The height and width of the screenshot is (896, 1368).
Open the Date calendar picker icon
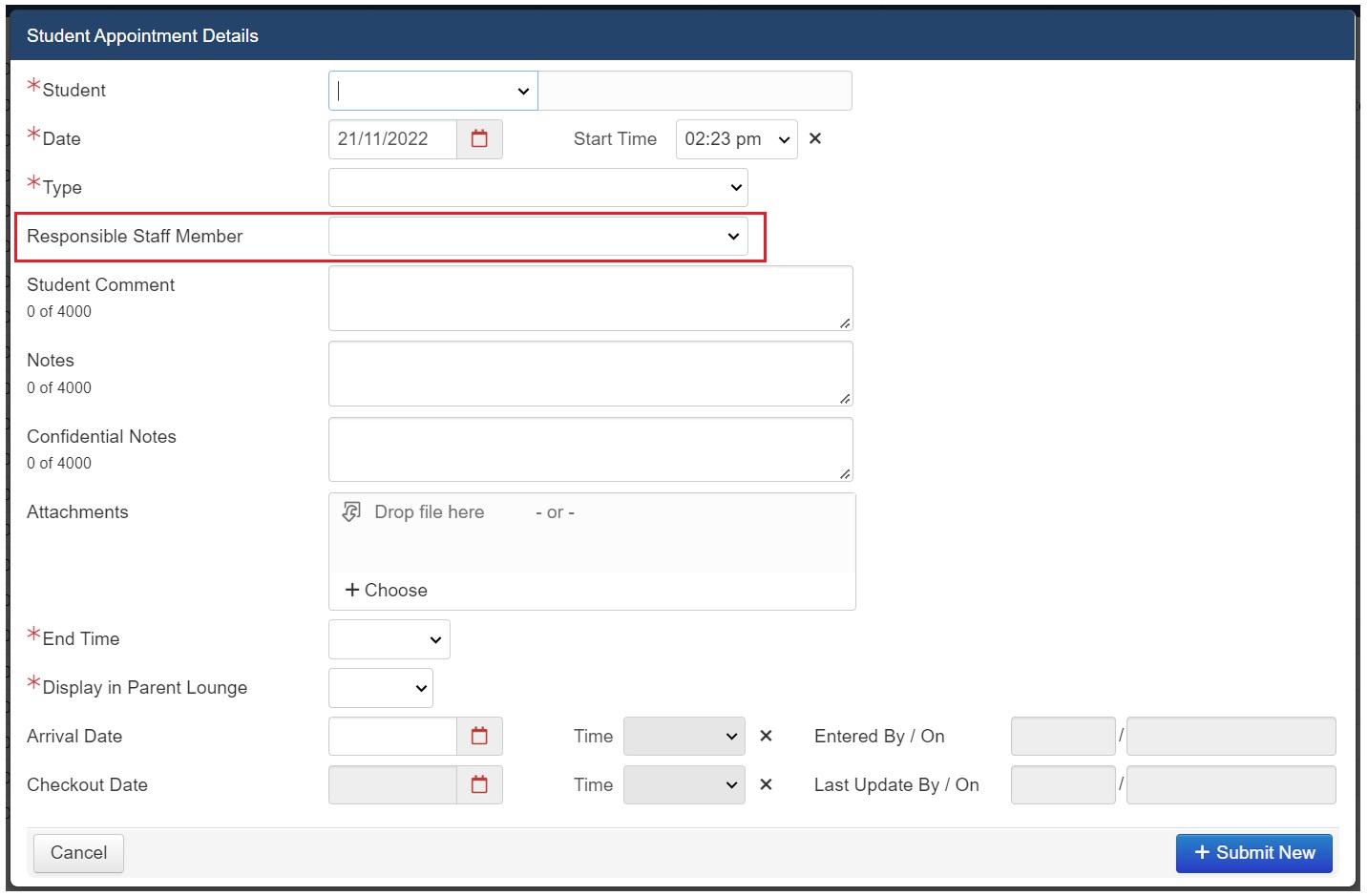(479, 139)
